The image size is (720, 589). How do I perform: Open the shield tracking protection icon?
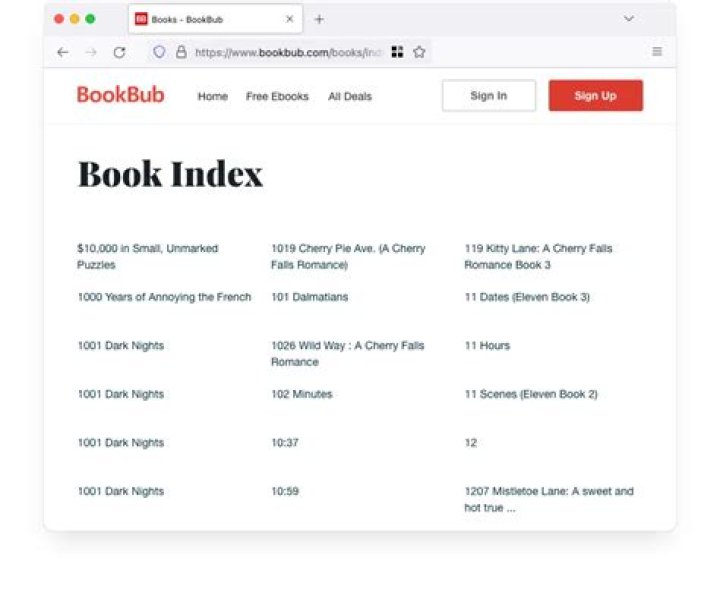(159, 52)
